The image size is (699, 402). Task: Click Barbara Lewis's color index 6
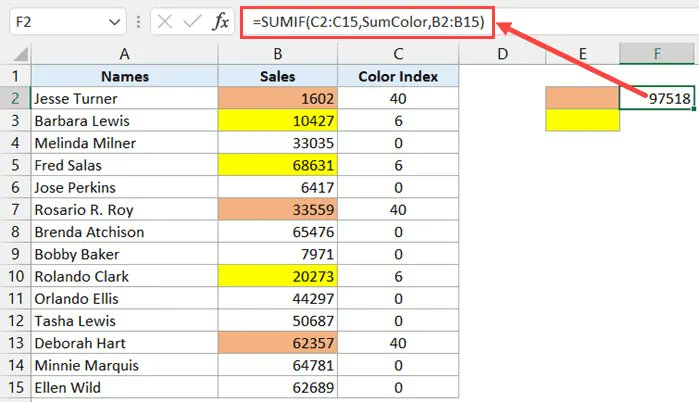[x=398, y=120]
